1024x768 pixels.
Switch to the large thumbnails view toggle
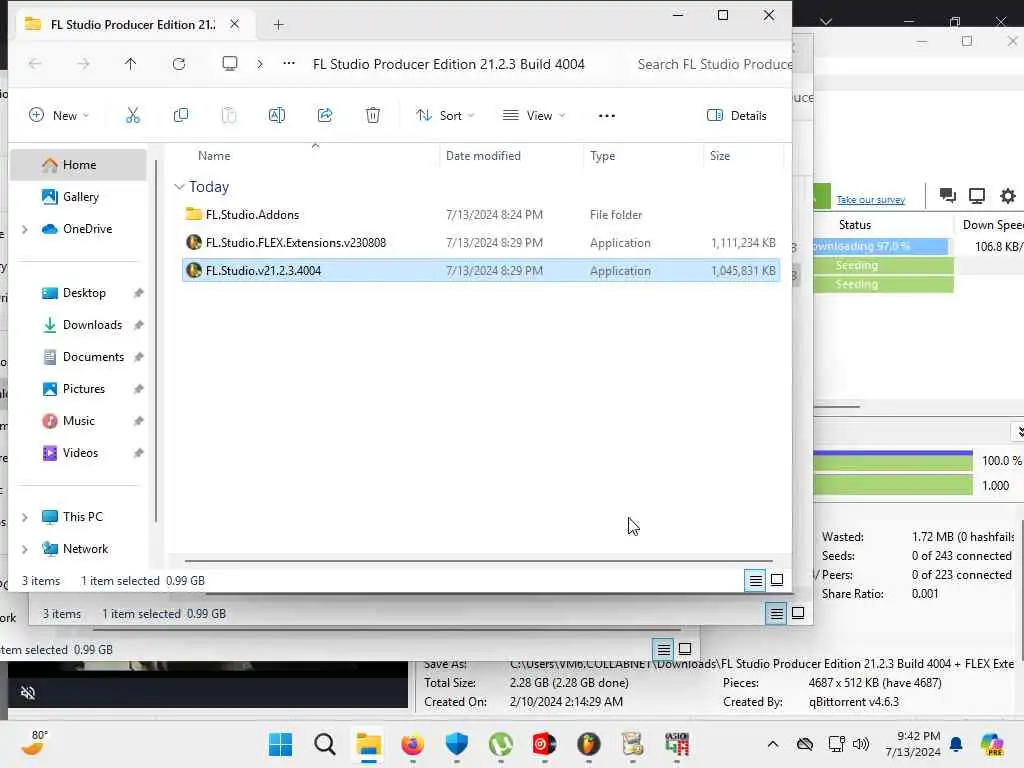pyautogui.click(x=777, y=580)
